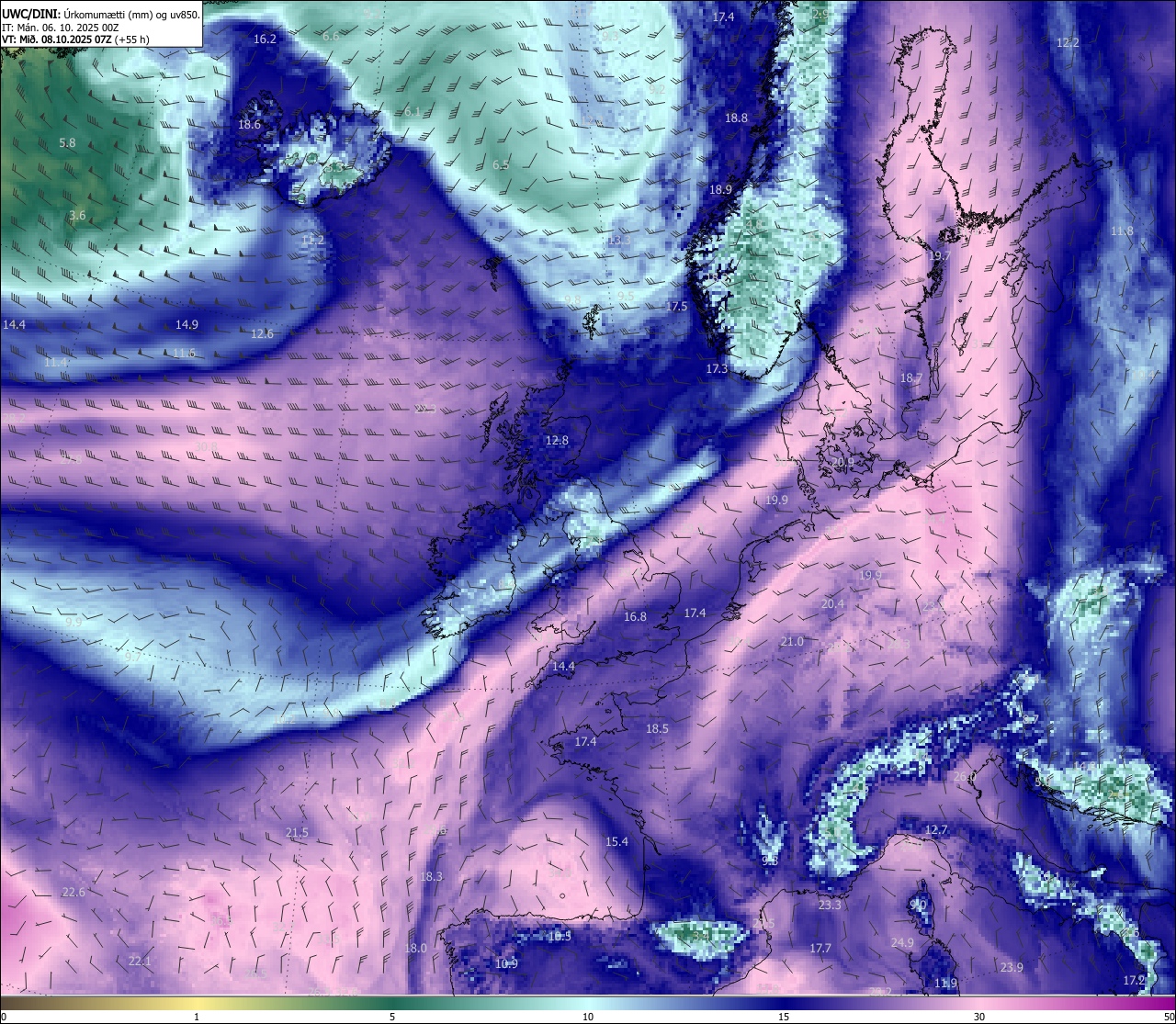Screen dimensions: 1176x1024
Task: Click the map value 23.9
Action: (x=1012, y=967)
